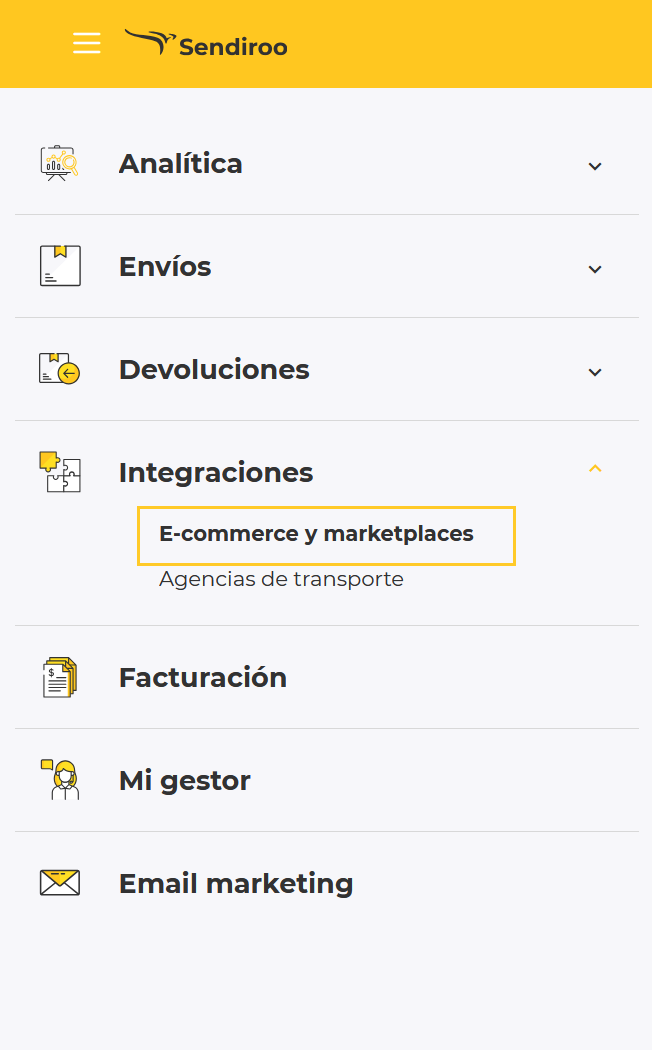Viewport: 652px width, 1050px height.
Task: Open the hamburger menu
Action: pos(87,43)
